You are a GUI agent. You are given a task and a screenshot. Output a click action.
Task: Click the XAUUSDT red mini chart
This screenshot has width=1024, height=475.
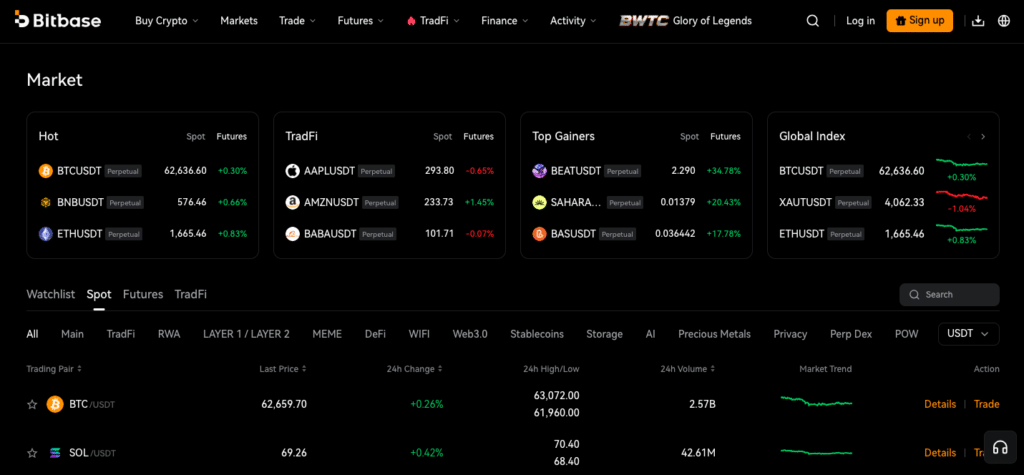[x=961, y=195]
